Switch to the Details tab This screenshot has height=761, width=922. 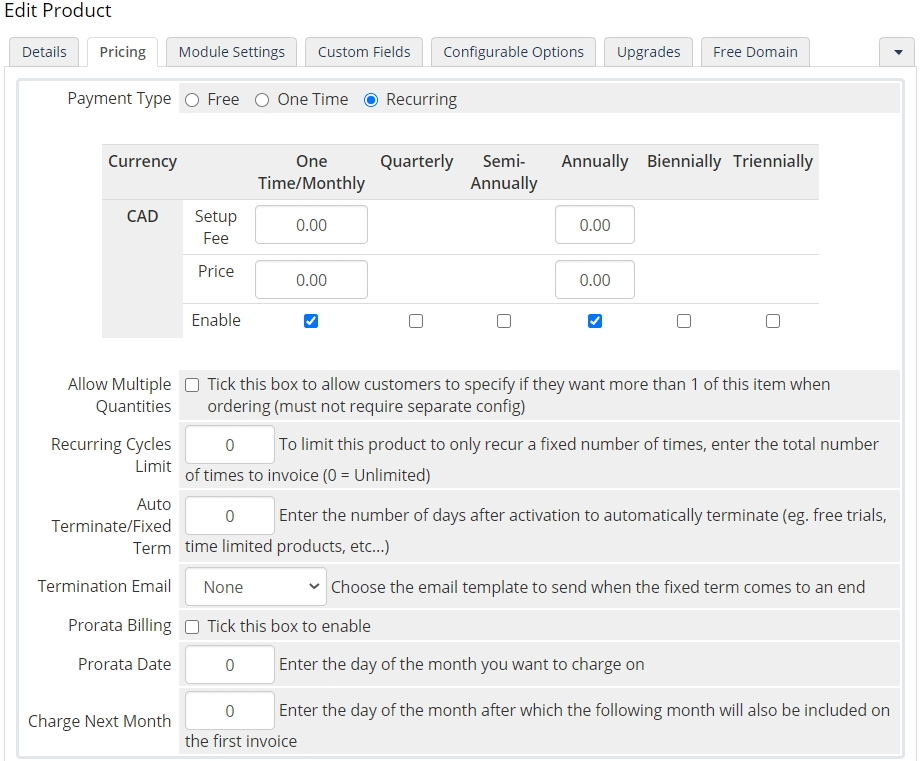[x=44, y=52]
